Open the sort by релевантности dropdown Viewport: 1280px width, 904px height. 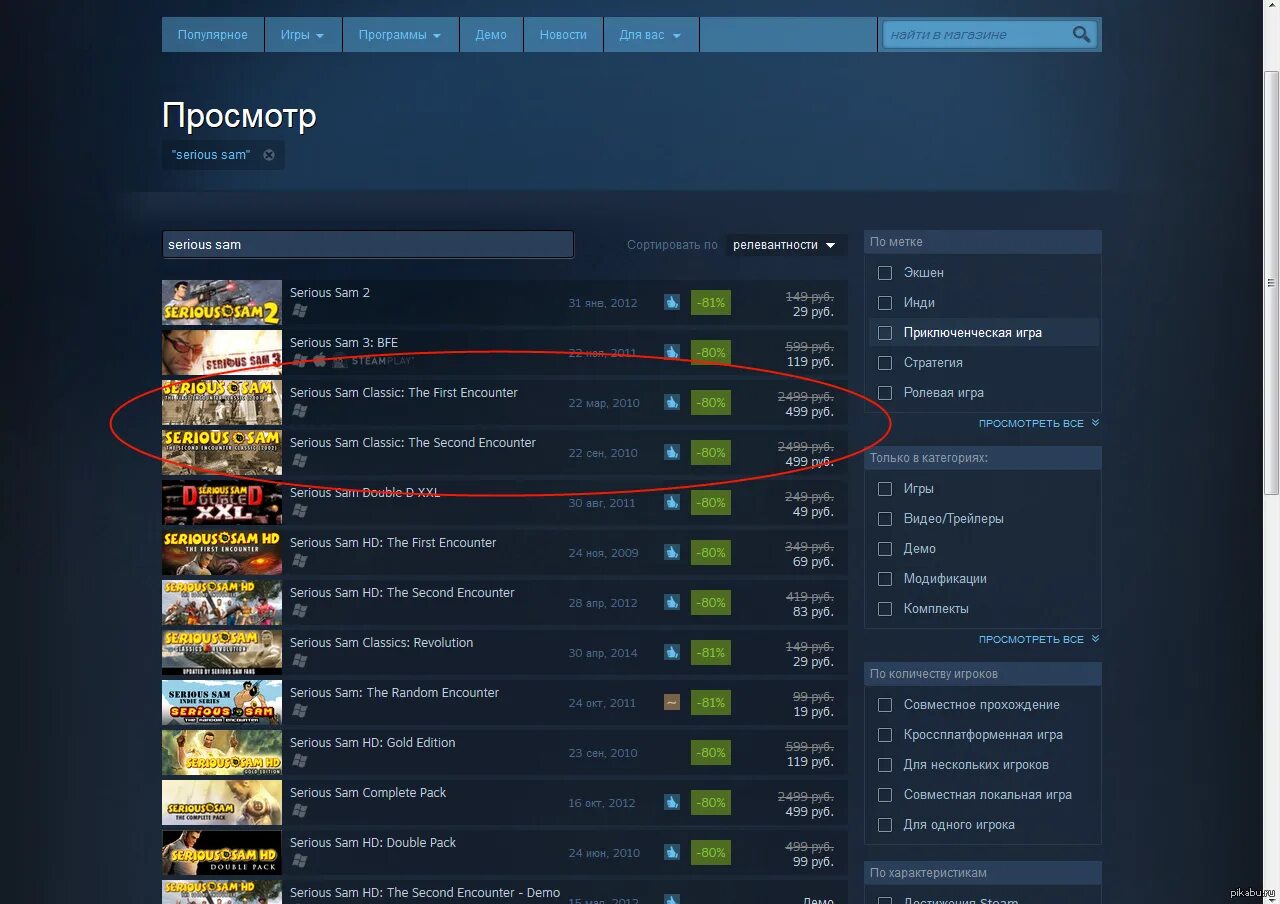tap(785, 244)
